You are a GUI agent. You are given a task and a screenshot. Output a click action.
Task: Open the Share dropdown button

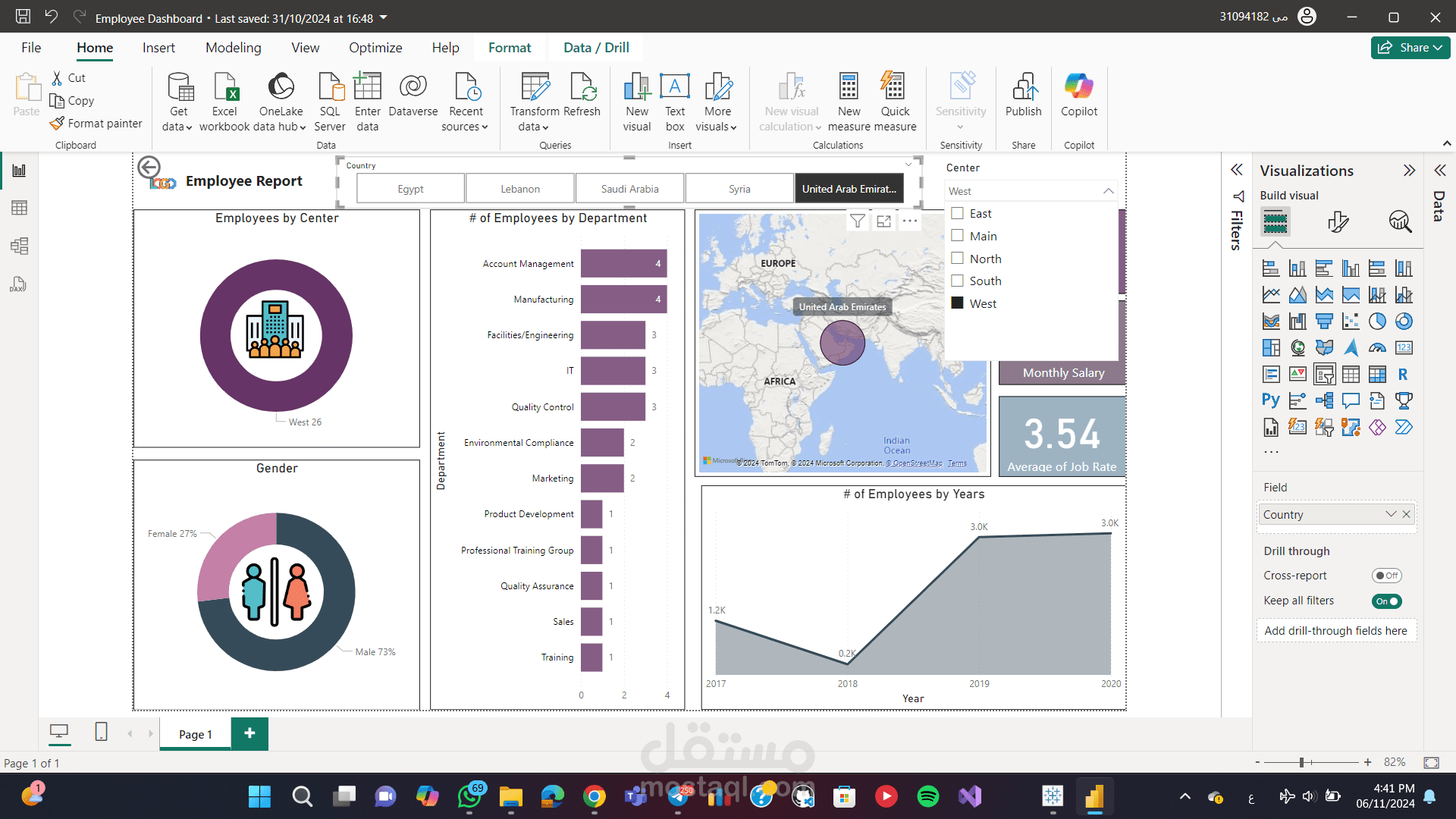[x=1410, y=48]
